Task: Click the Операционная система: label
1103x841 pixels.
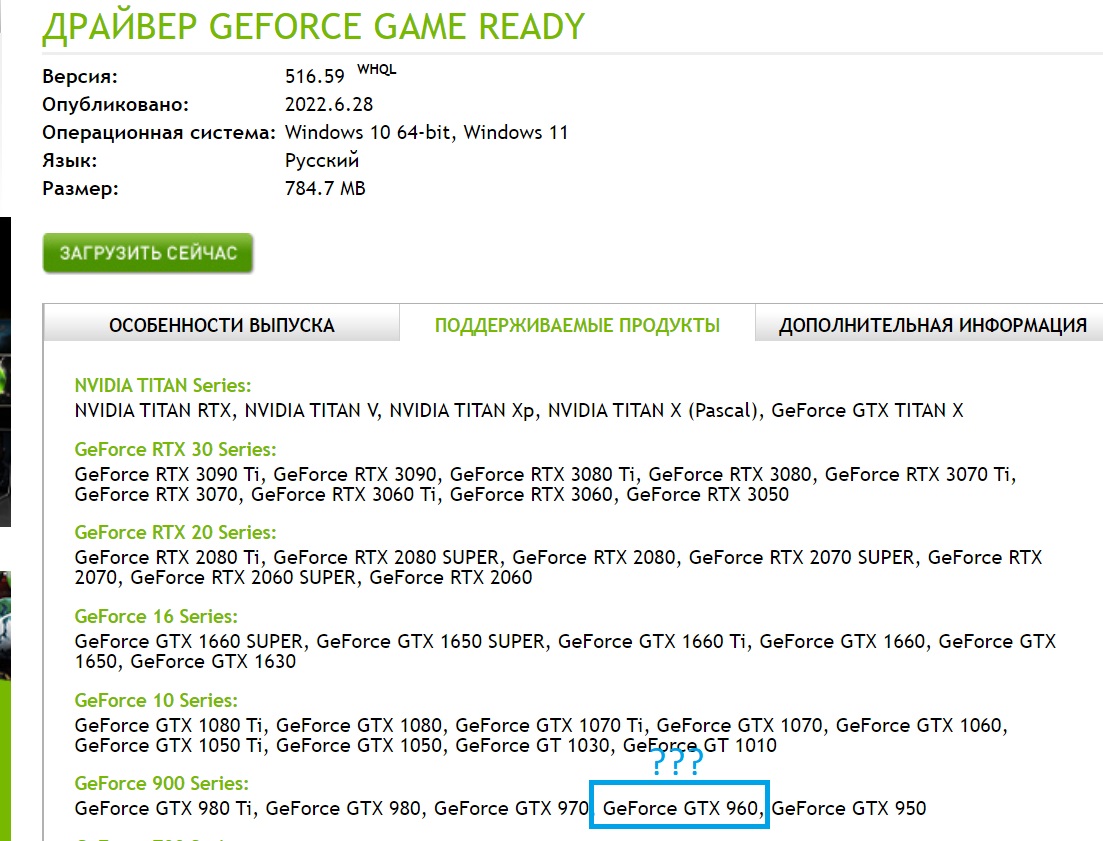Action: pyautogui.click(x=159, y=132)
